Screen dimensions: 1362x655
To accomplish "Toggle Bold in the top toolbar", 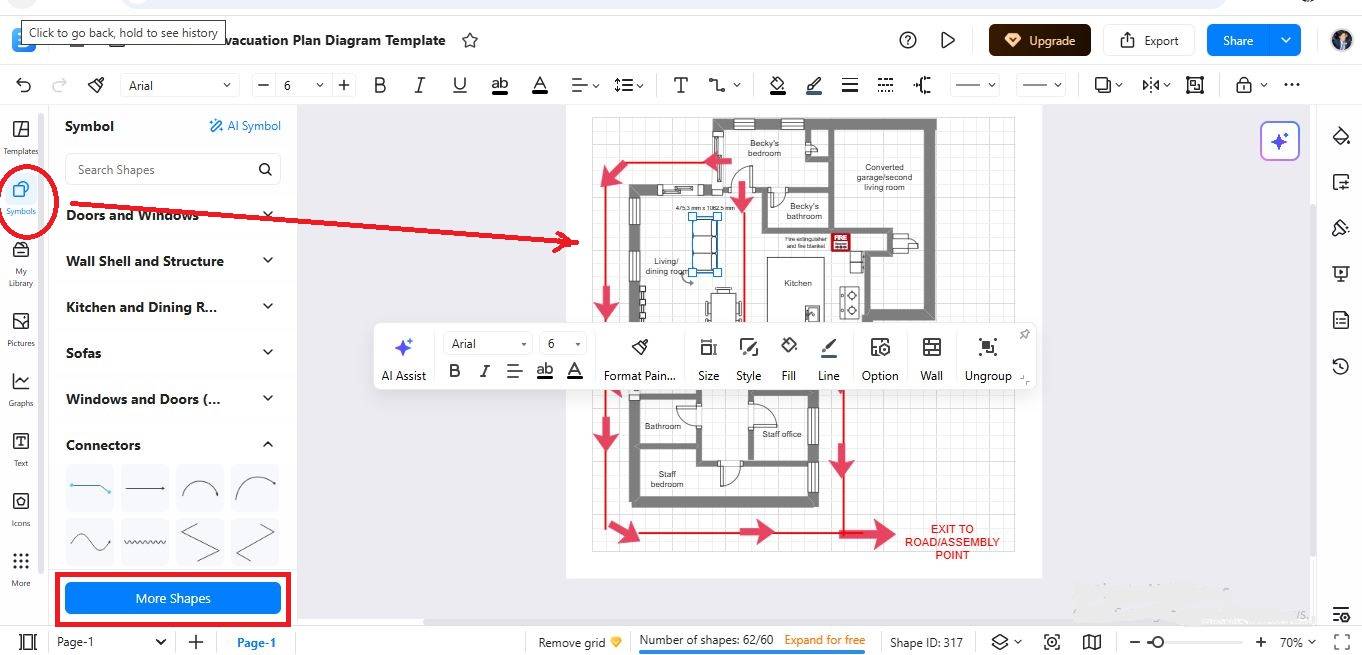I will pyautogui.click(x=380, y=85).
